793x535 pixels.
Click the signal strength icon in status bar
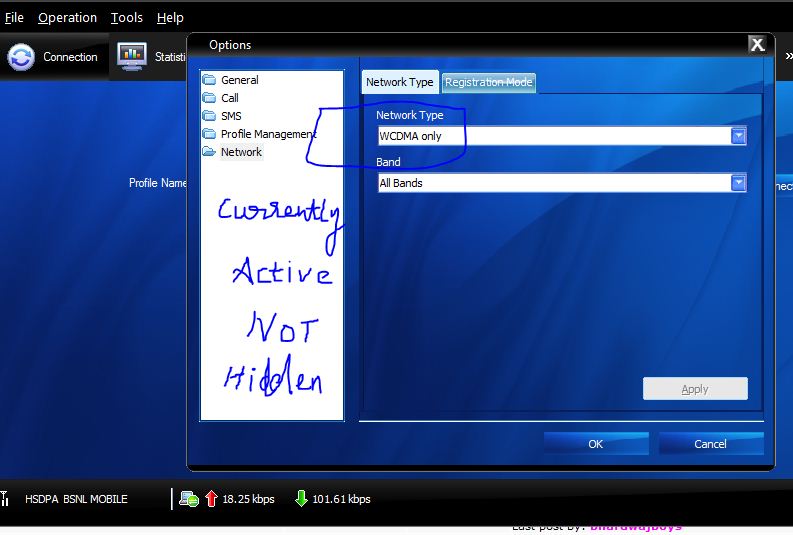6,498
